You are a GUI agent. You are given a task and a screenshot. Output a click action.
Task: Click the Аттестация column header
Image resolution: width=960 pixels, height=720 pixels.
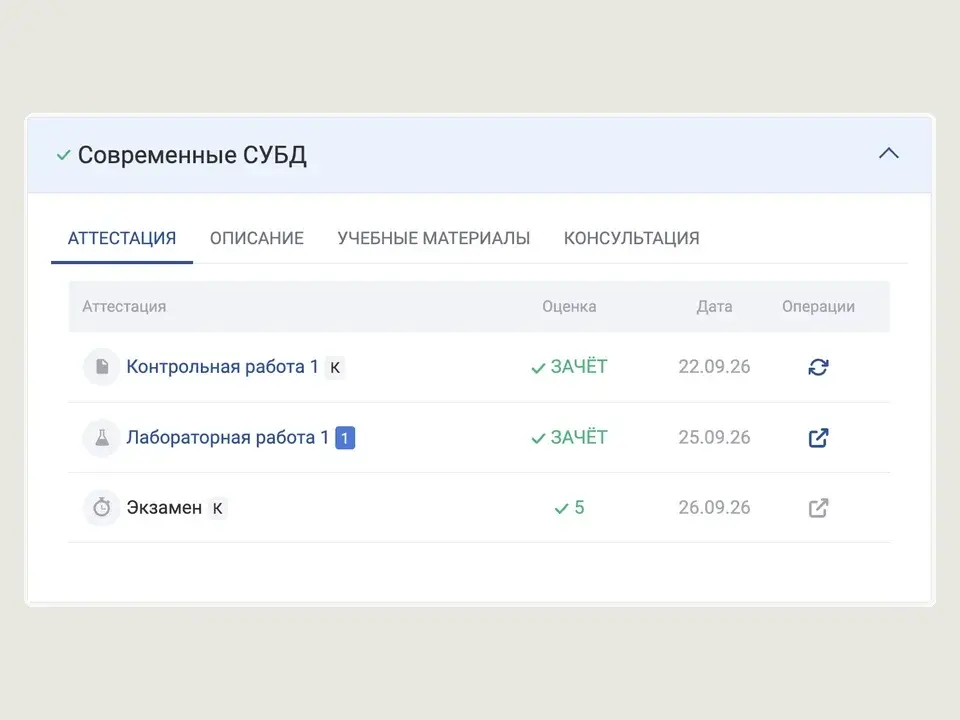(124, 306)
